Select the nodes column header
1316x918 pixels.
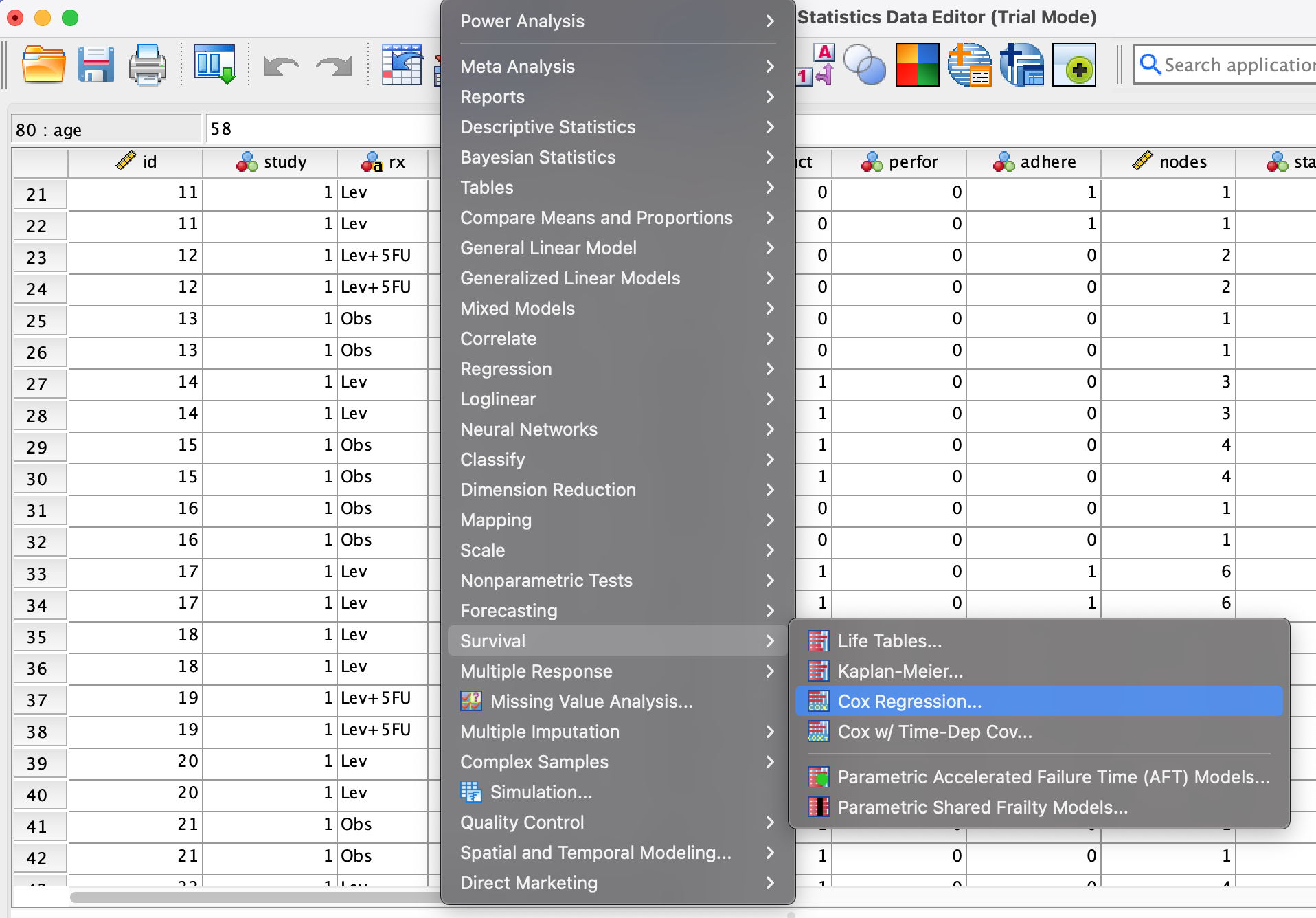[x=1182, y=162]
